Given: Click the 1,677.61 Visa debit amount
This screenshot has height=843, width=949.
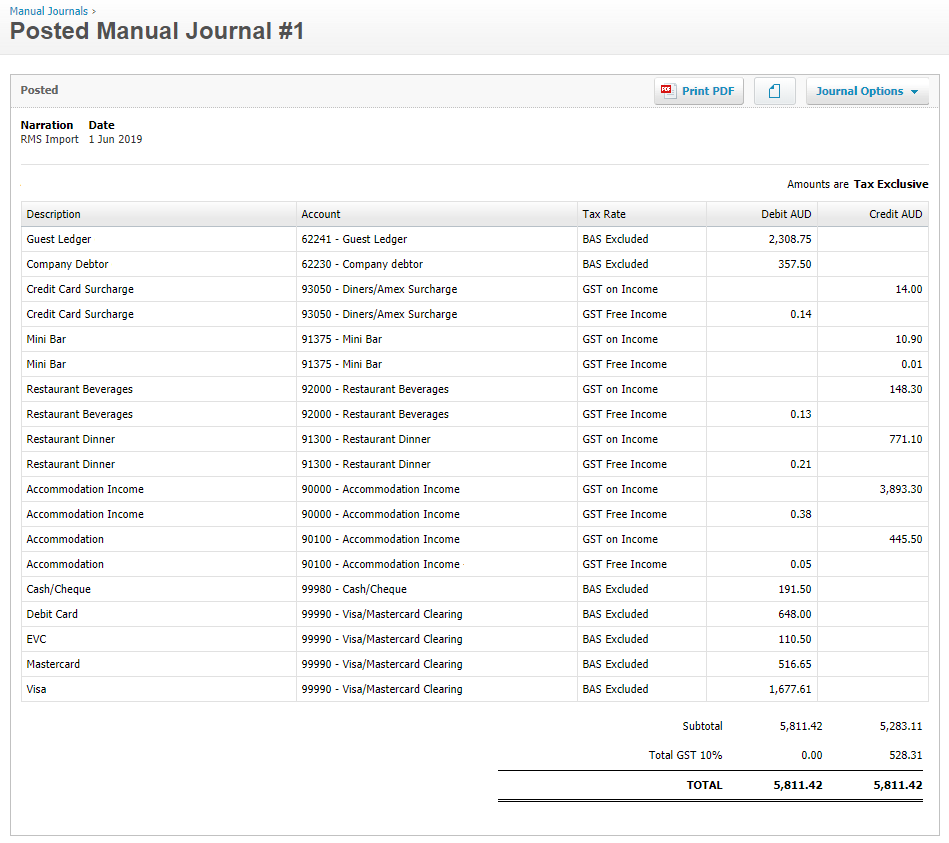Looking at the screenshot, I should tap(790, 689).
